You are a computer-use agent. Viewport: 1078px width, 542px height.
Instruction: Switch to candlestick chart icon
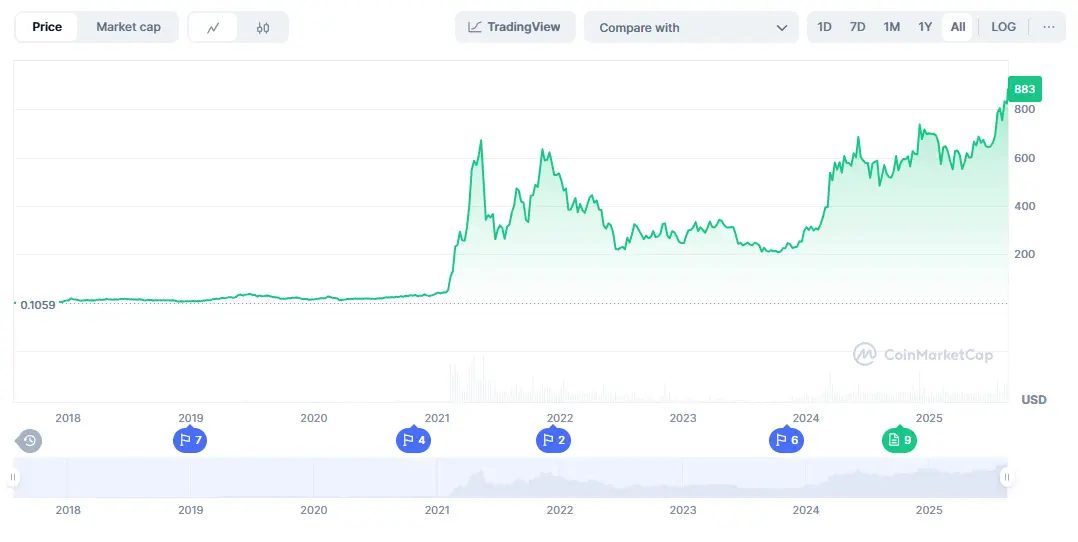263,28
